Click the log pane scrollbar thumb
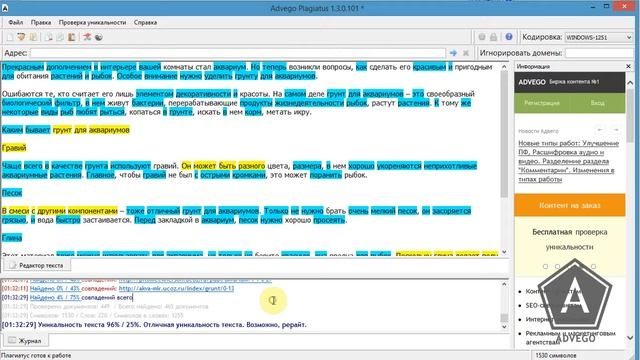640x360 pixels. (504, 318)
